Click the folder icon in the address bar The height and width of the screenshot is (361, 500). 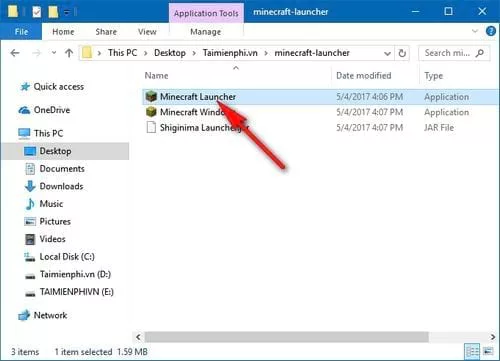87,53
